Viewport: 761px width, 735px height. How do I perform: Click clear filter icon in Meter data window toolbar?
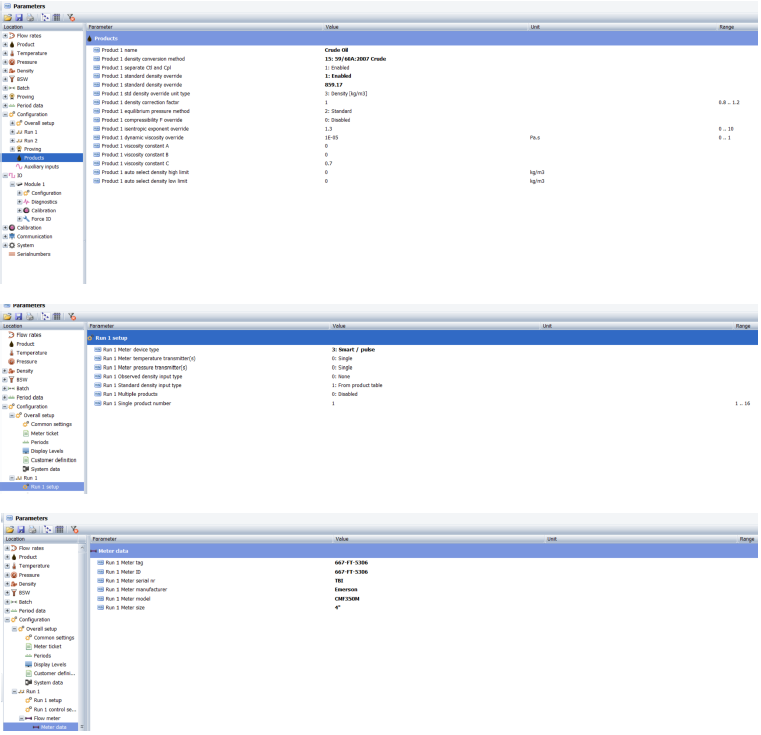click(74, 530)
